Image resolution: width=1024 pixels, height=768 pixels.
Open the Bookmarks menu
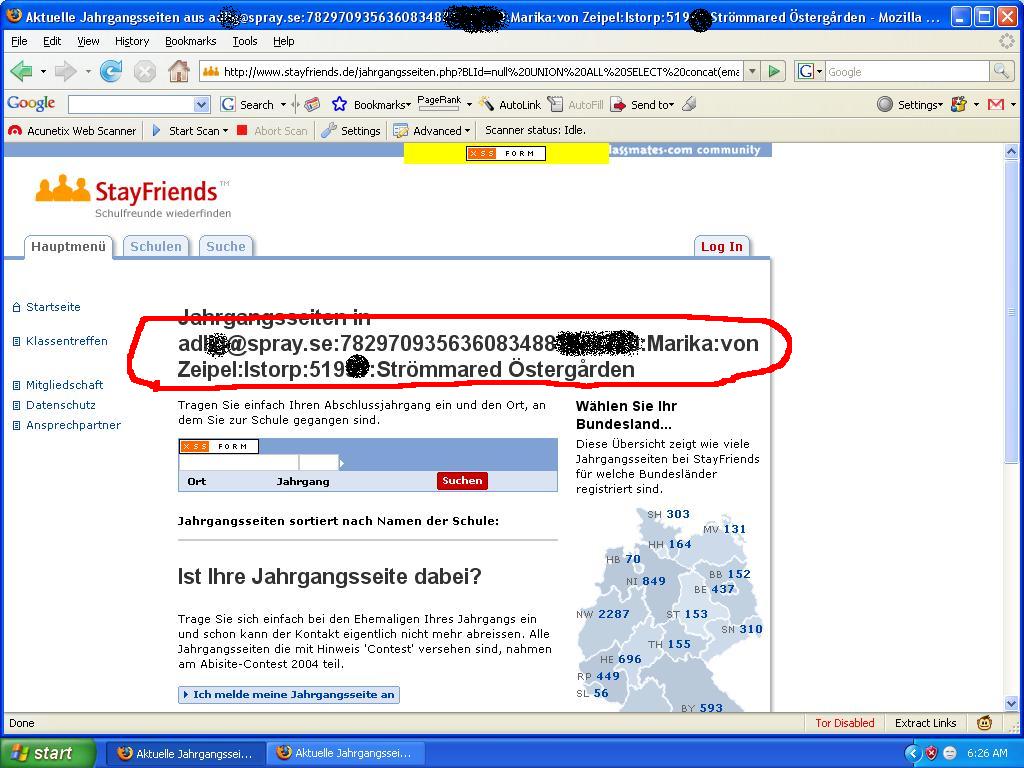pos(191,41)
